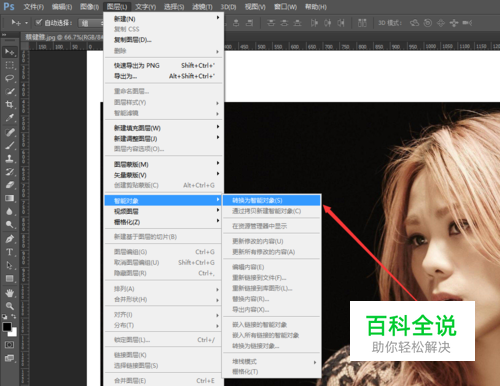Image resolution: width=500 pixels, height=386 pixels.
Task: Click the Change Screen Mode icon
Action: pyautogui.click(x=9, y=358)
